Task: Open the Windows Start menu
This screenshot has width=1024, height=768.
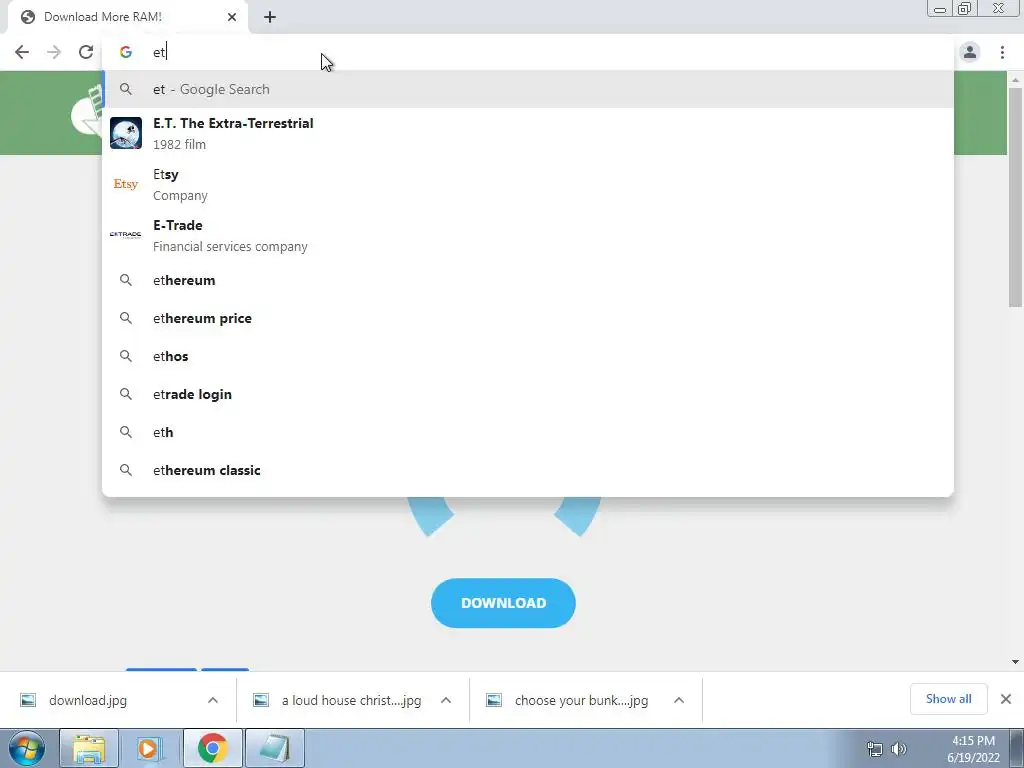Action: pyautogui.click(x=27, y=748)
